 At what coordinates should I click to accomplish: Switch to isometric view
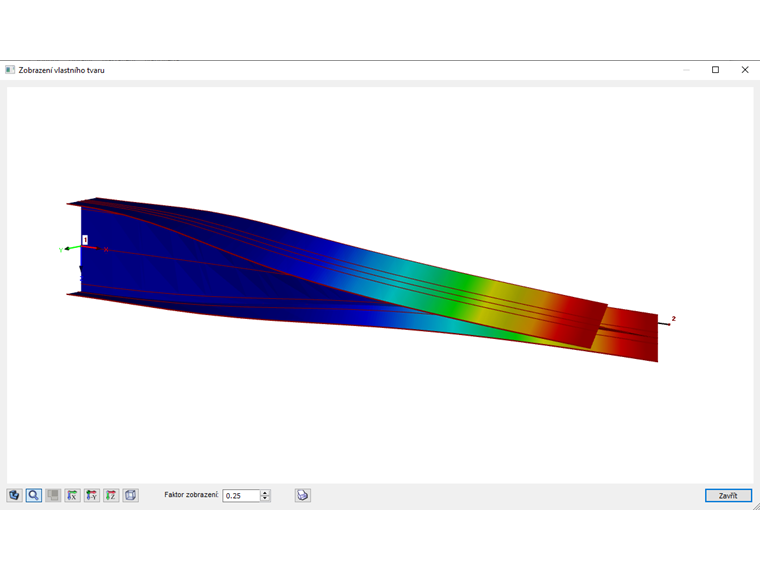point(130,495)
